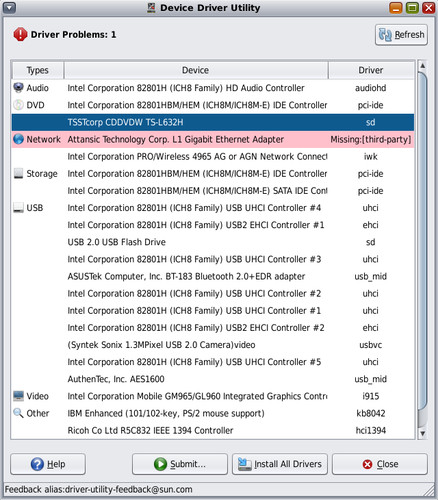Open Help
The image size is (438, 500).
coord(48,464)
